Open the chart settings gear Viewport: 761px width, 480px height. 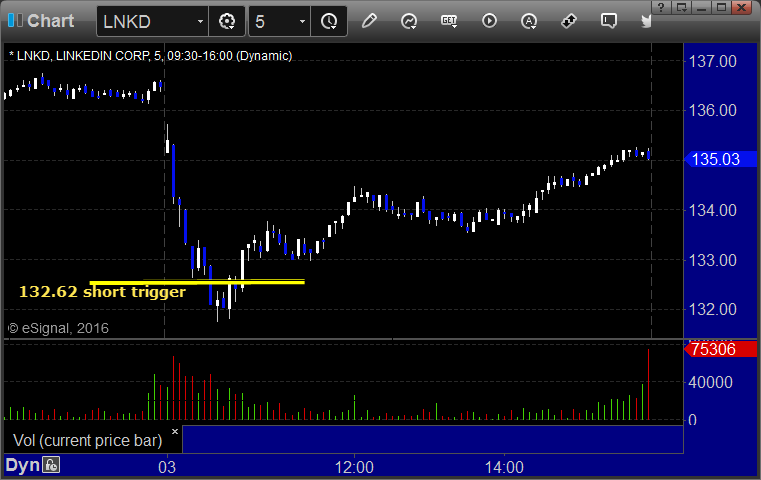coord(227,21)
